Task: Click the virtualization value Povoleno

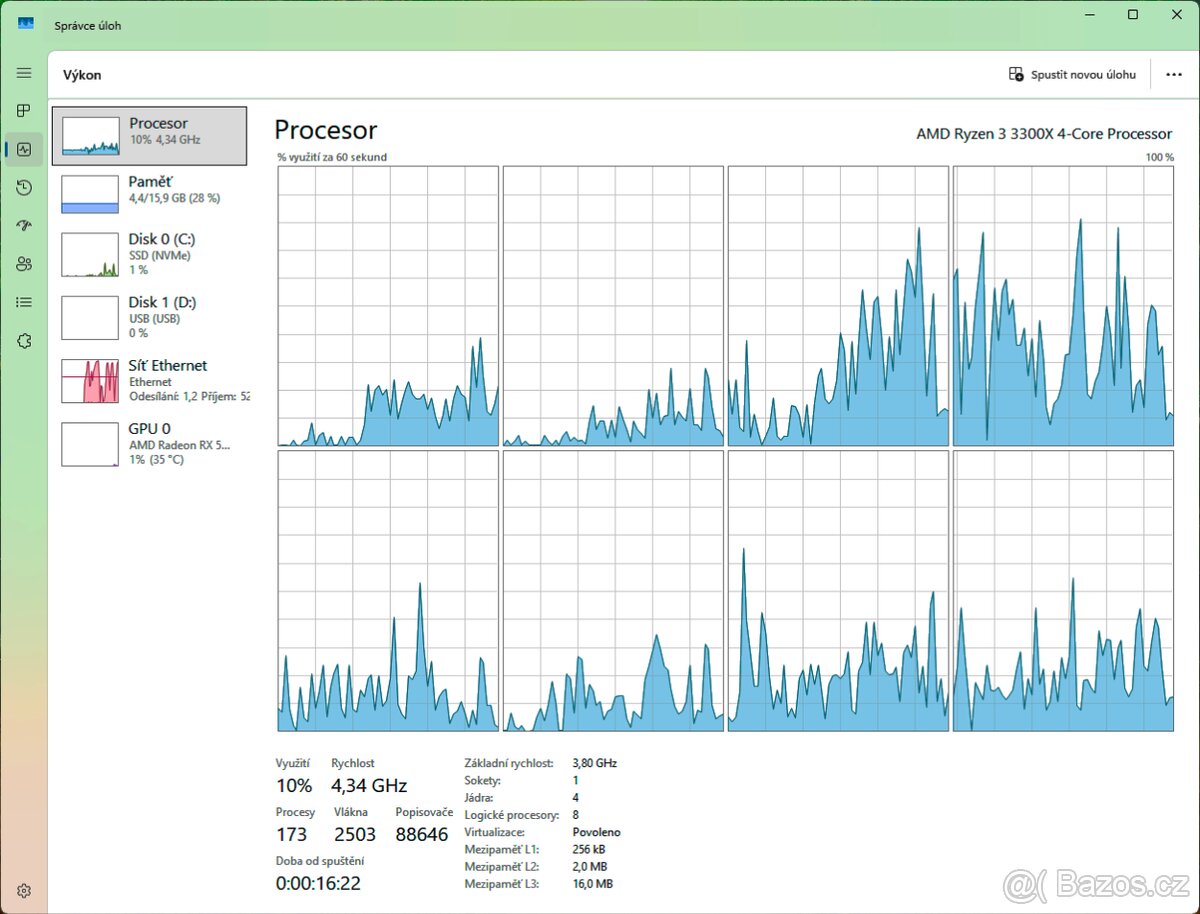Action: [597, 832]
